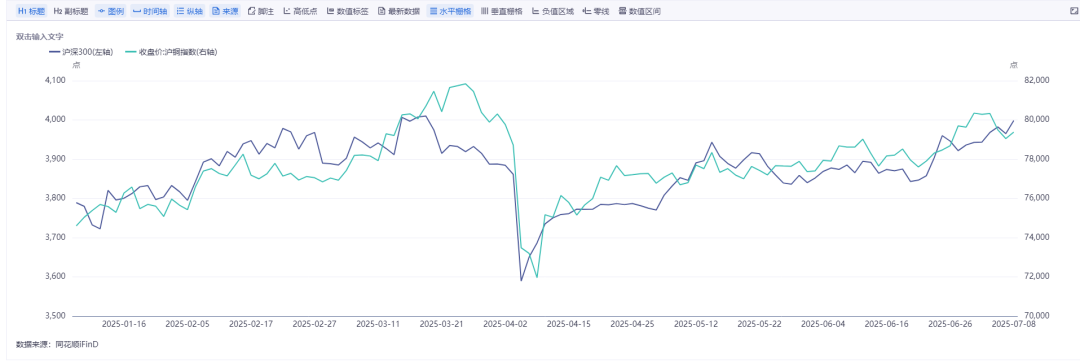Toggle the 纵轴 vertical axis
1080x363 pixels.
pyautogui.click(x=189, y=12)
